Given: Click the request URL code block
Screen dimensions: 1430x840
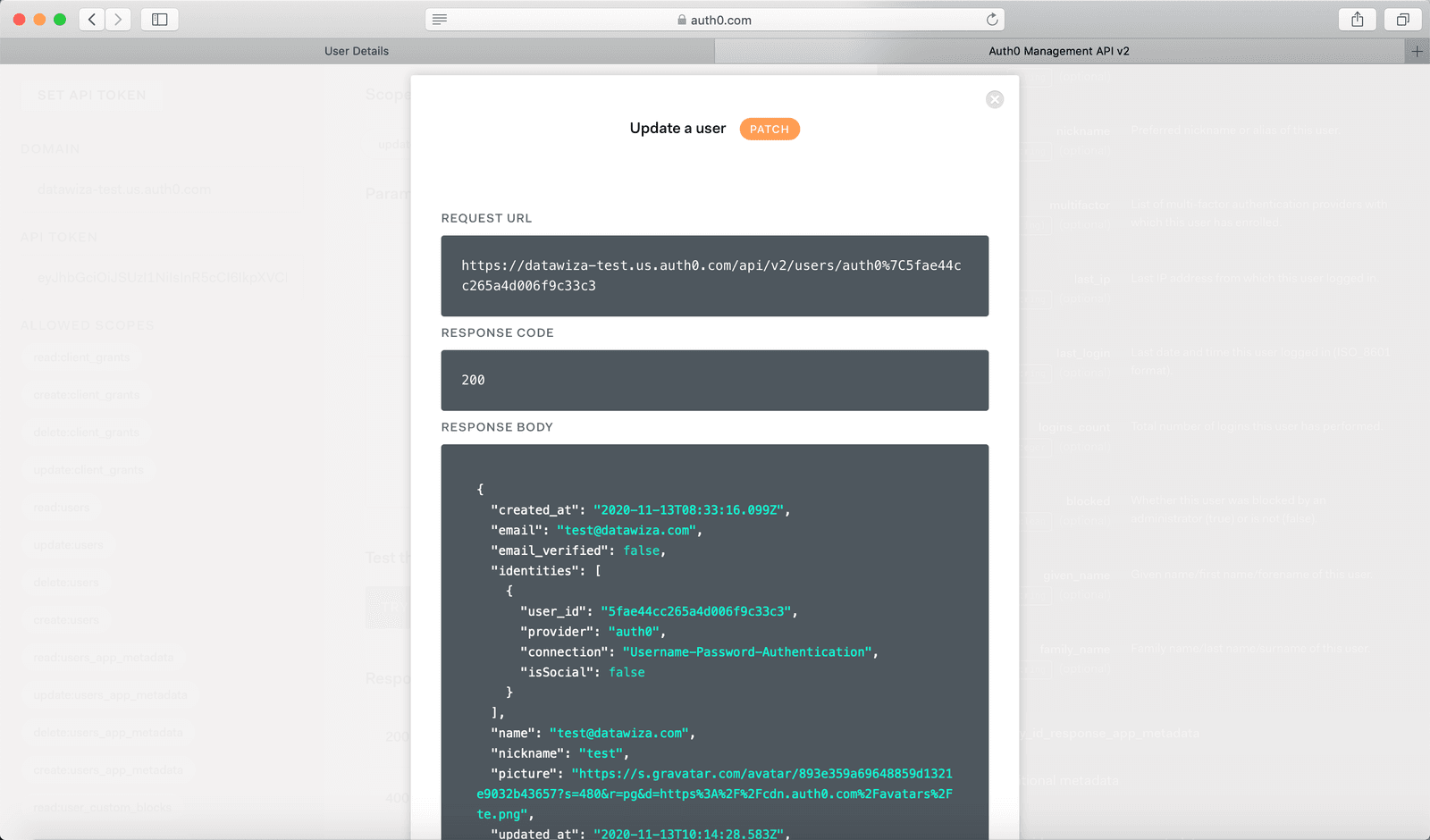Looking at the screenshot, I should pyautogui.click(x=715, y=276).
